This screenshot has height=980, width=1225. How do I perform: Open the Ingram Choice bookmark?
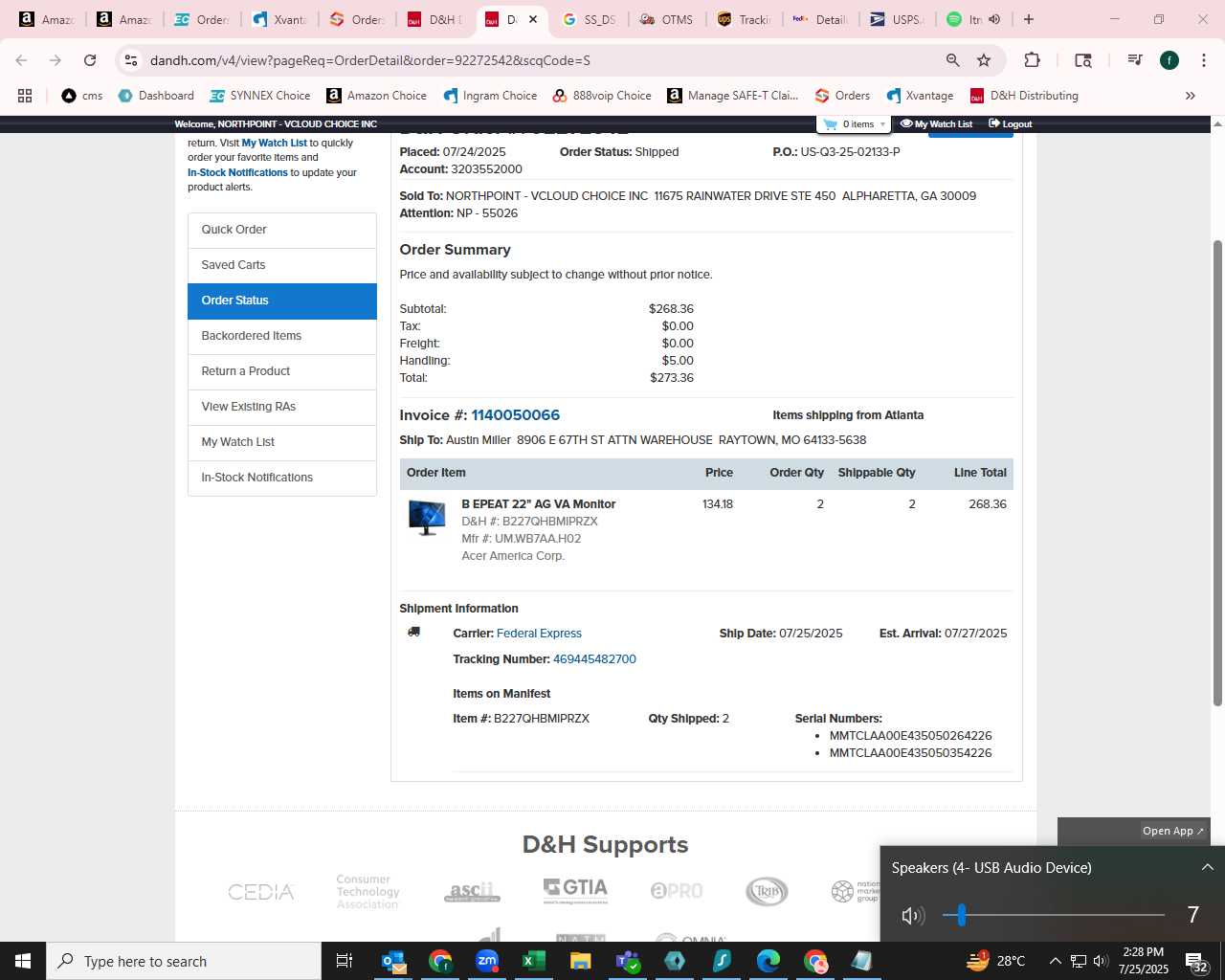click(490, 96)
